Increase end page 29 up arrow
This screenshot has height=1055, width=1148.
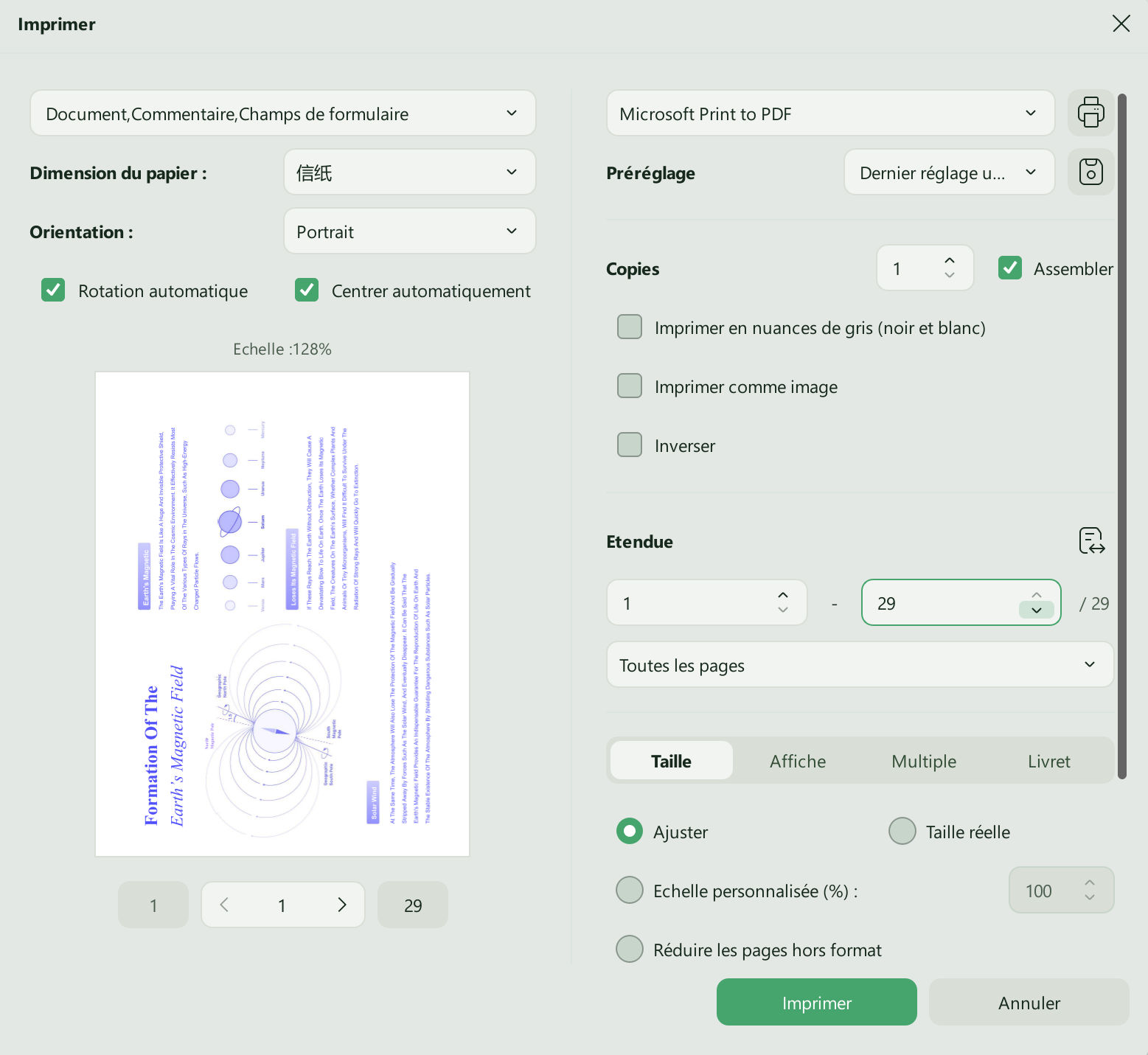(x=1037, y=594)
